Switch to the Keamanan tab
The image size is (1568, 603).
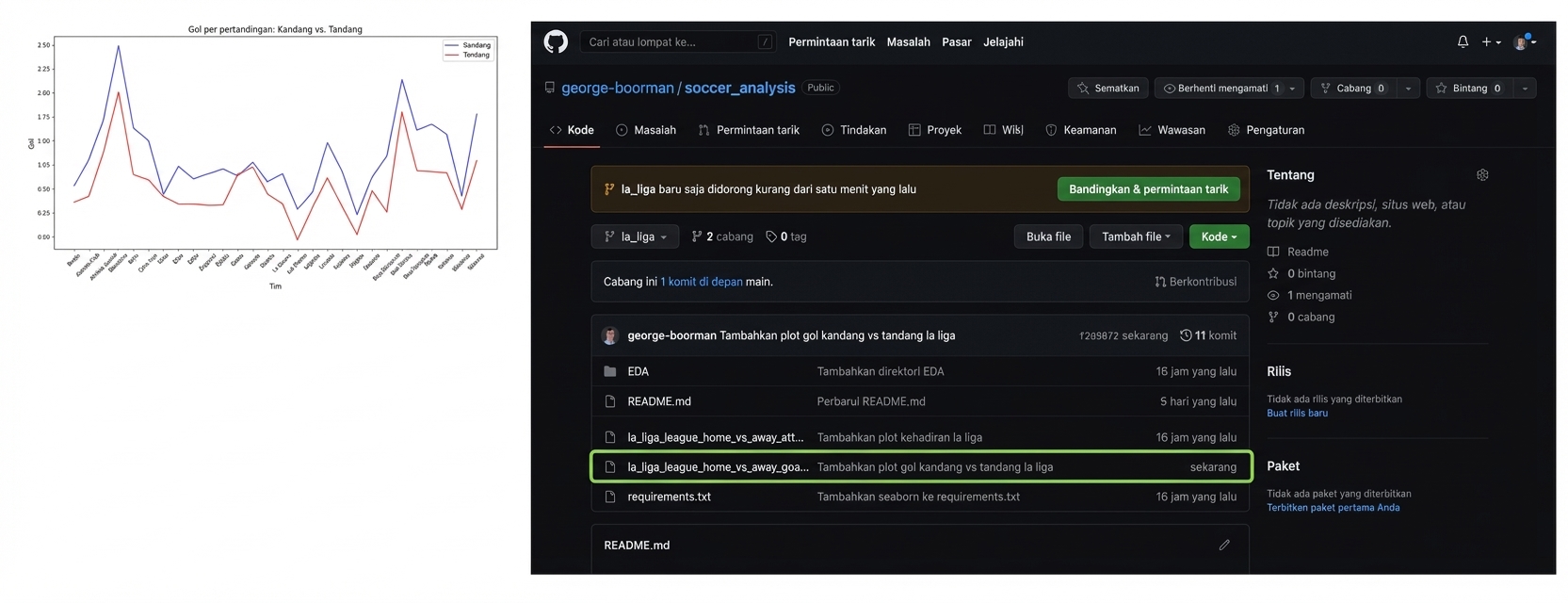click(x=1081, y=130)
